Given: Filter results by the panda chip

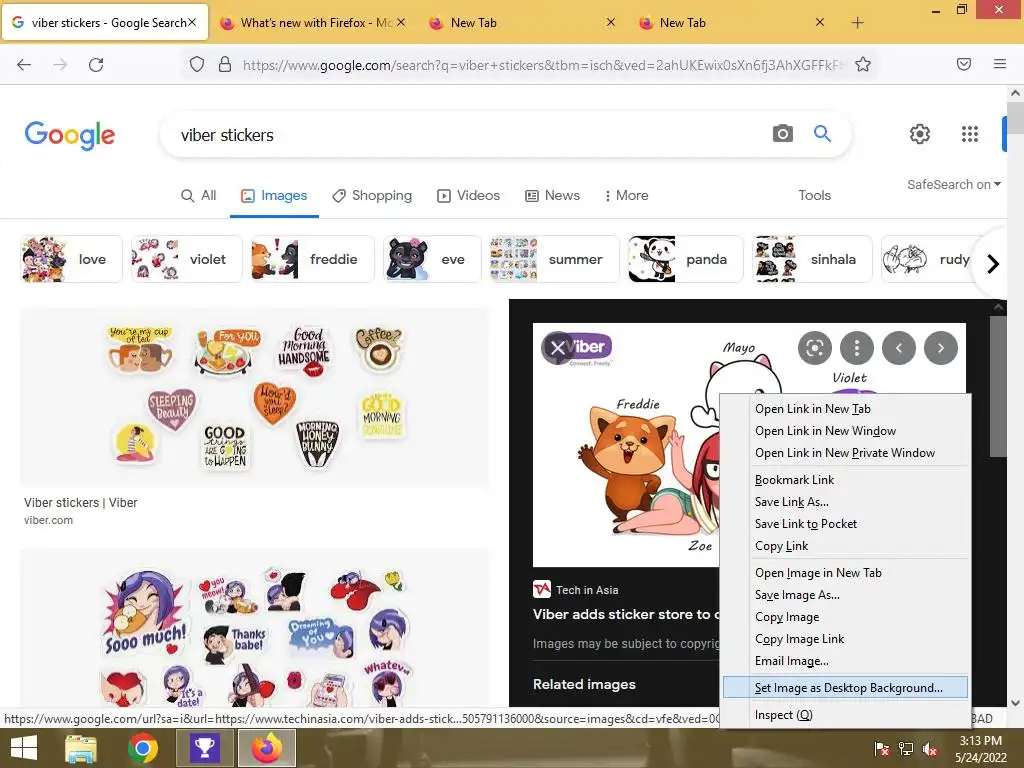Looking at the screenshot, I should click(x=686, y=259).
